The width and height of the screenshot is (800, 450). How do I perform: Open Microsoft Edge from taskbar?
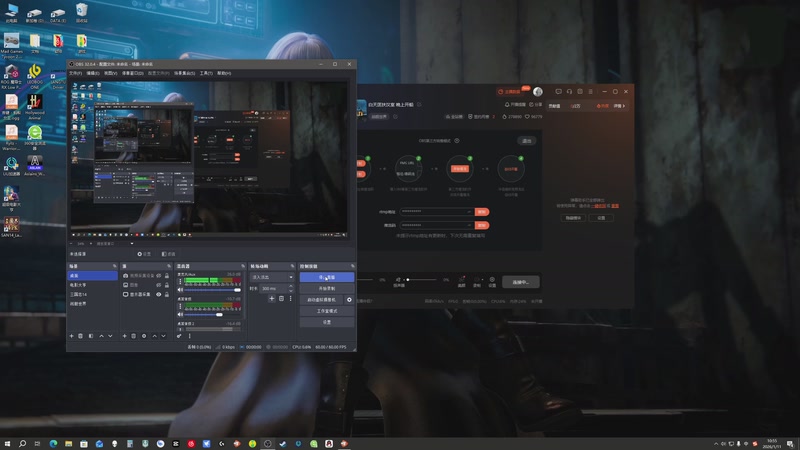(x=53, y=443)
